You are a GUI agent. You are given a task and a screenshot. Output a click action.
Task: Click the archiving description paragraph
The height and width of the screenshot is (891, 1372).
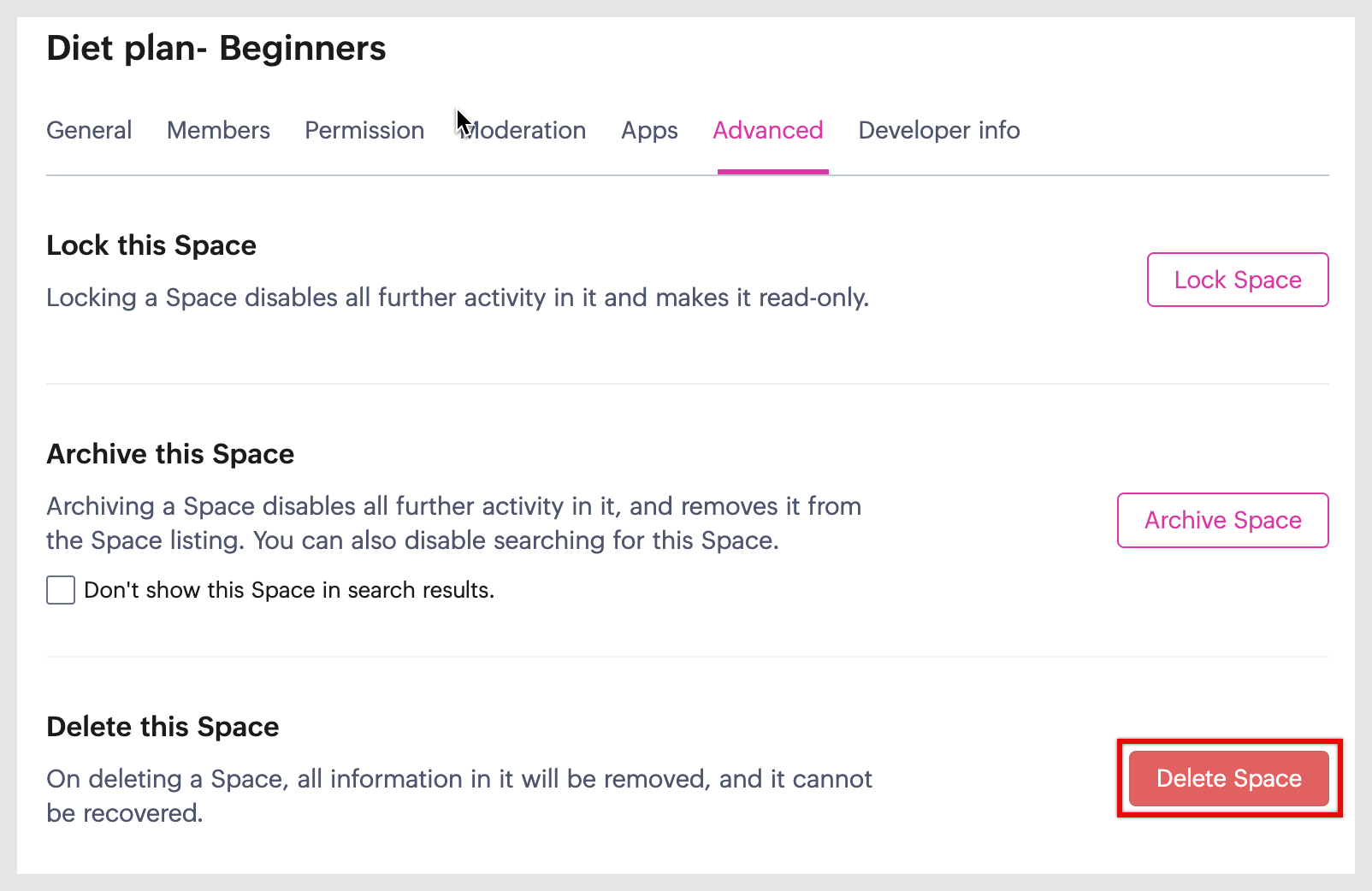pos(453,523)
